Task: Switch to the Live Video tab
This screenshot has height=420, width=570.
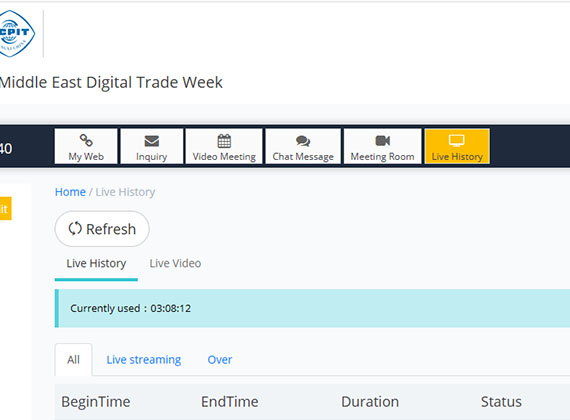Action: [175, 263]
